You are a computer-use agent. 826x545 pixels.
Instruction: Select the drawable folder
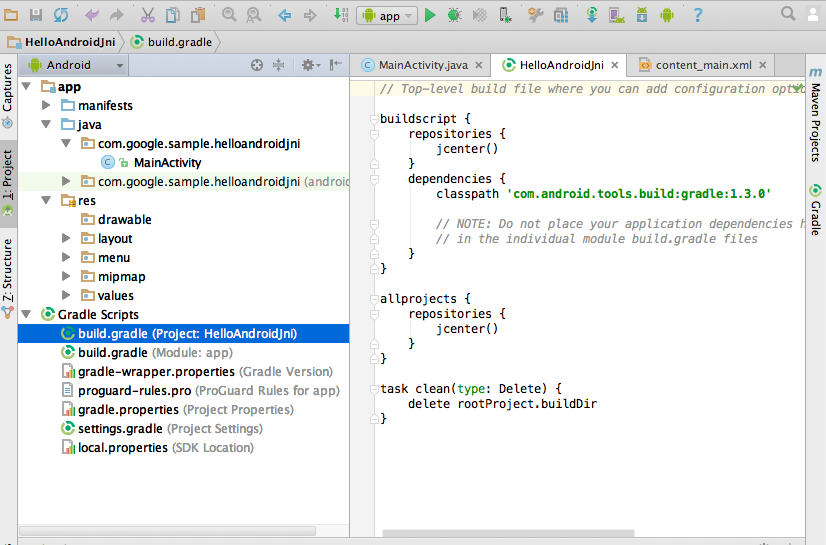click(x=124, y=220)
